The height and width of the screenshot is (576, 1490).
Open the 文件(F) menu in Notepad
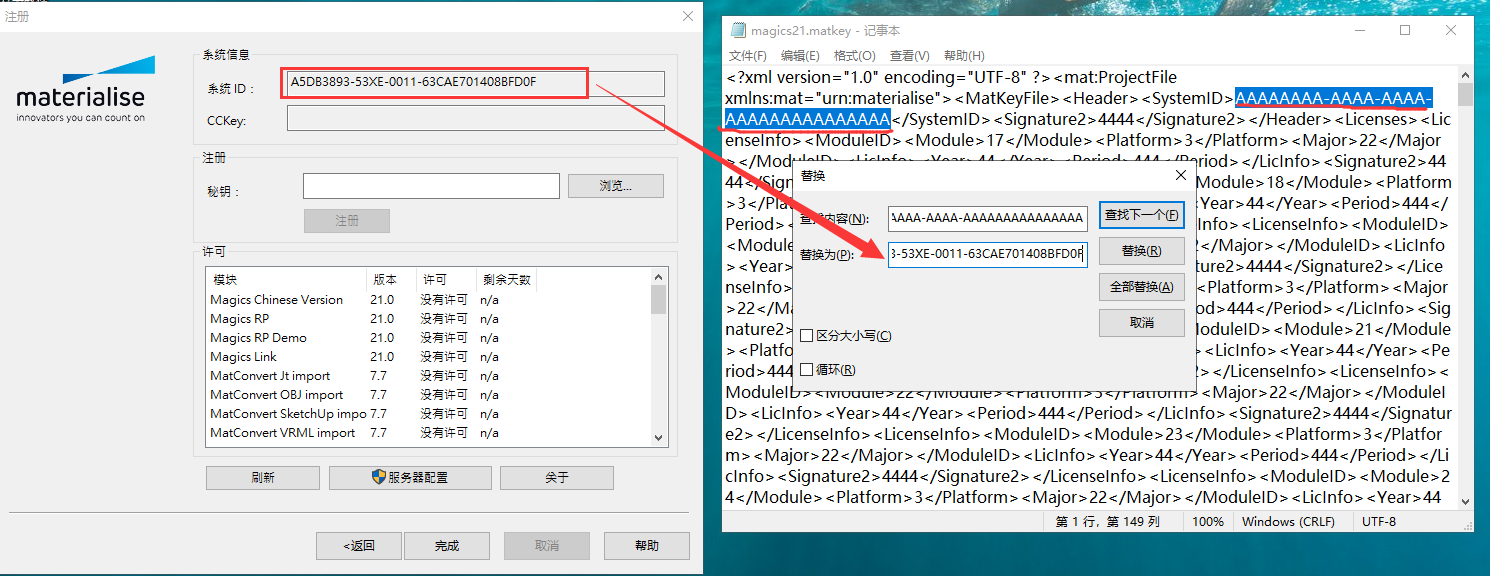pyautogui.click(x=748, y=56)
